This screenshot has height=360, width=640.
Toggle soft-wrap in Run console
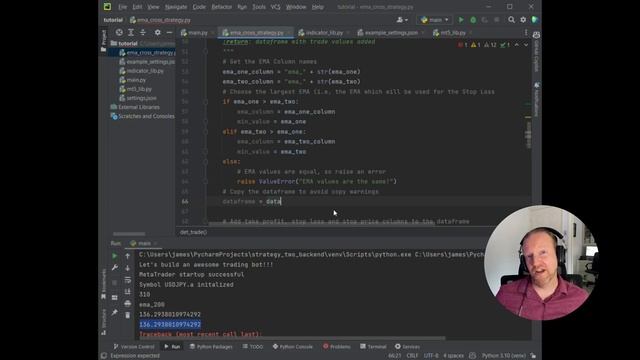[127, 280]
